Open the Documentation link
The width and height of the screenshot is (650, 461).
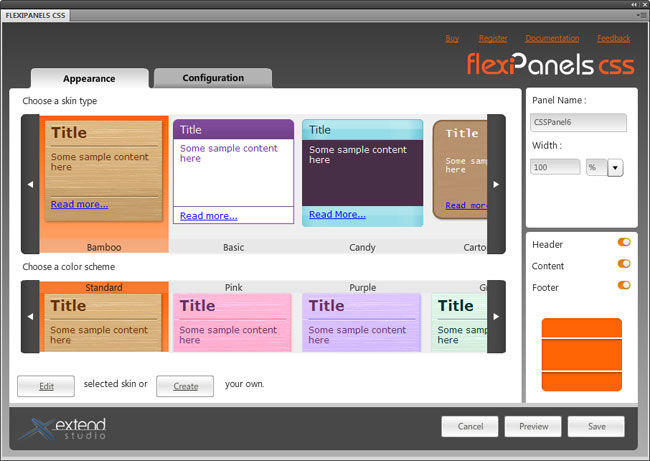[552, 39]
